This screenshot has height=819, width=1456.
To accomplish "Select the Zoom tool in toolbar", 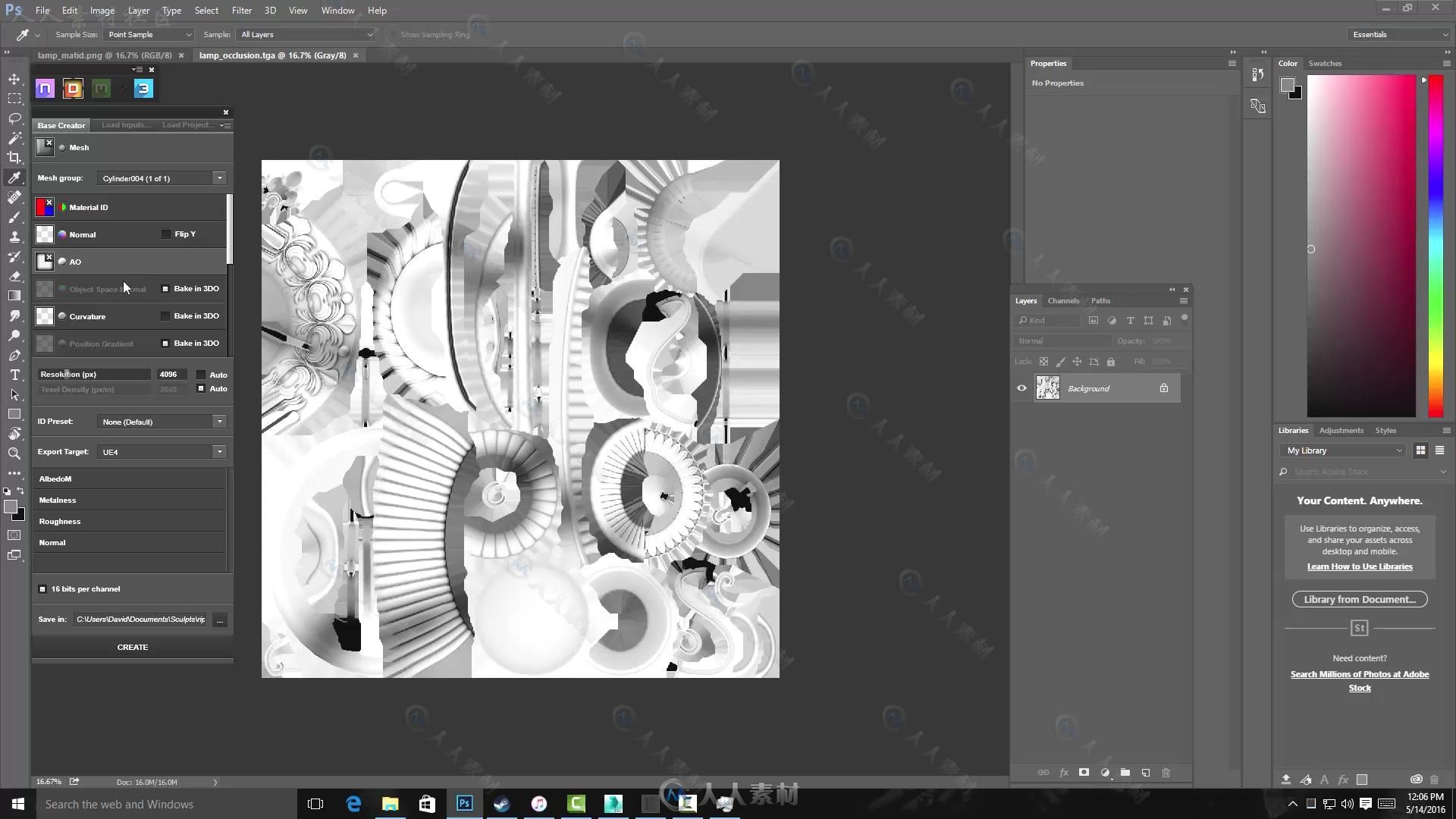I will tap(15, 454).
